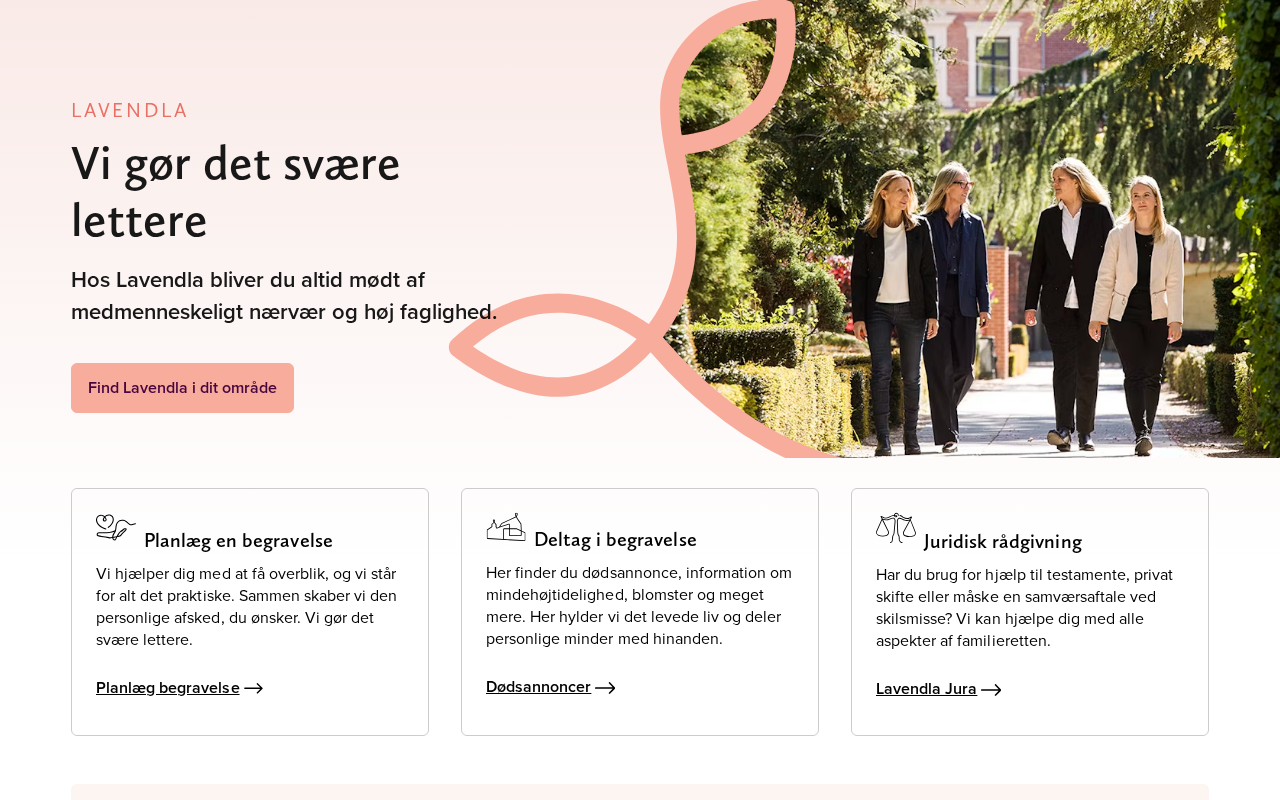
Task: Click the Juridisk rådgivning card description text
Action: 1025,608
